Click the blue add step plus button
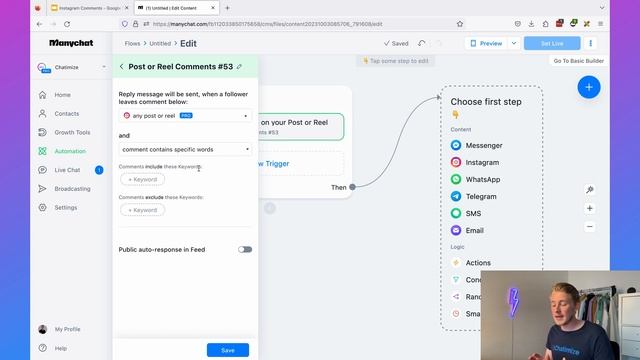Screen dimensions: 640x360 tap(589, 87)
